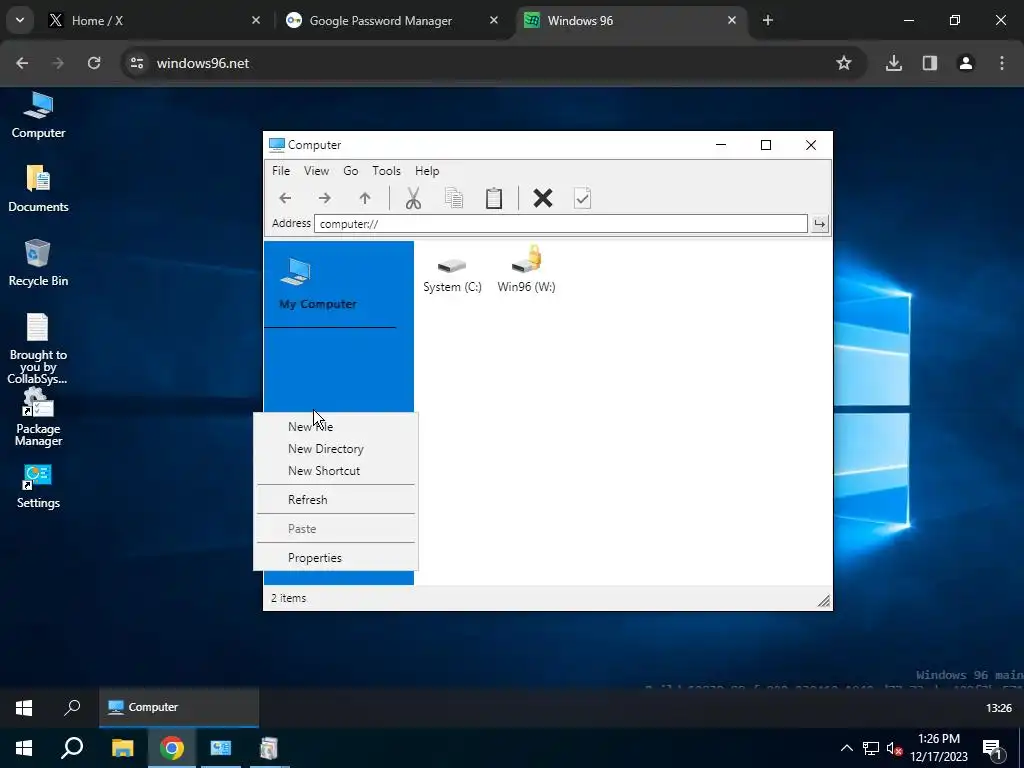Switch to the Home / X tab
Image resolution: width=1024 pixels, height=768 pixels.
pos(154,21)
